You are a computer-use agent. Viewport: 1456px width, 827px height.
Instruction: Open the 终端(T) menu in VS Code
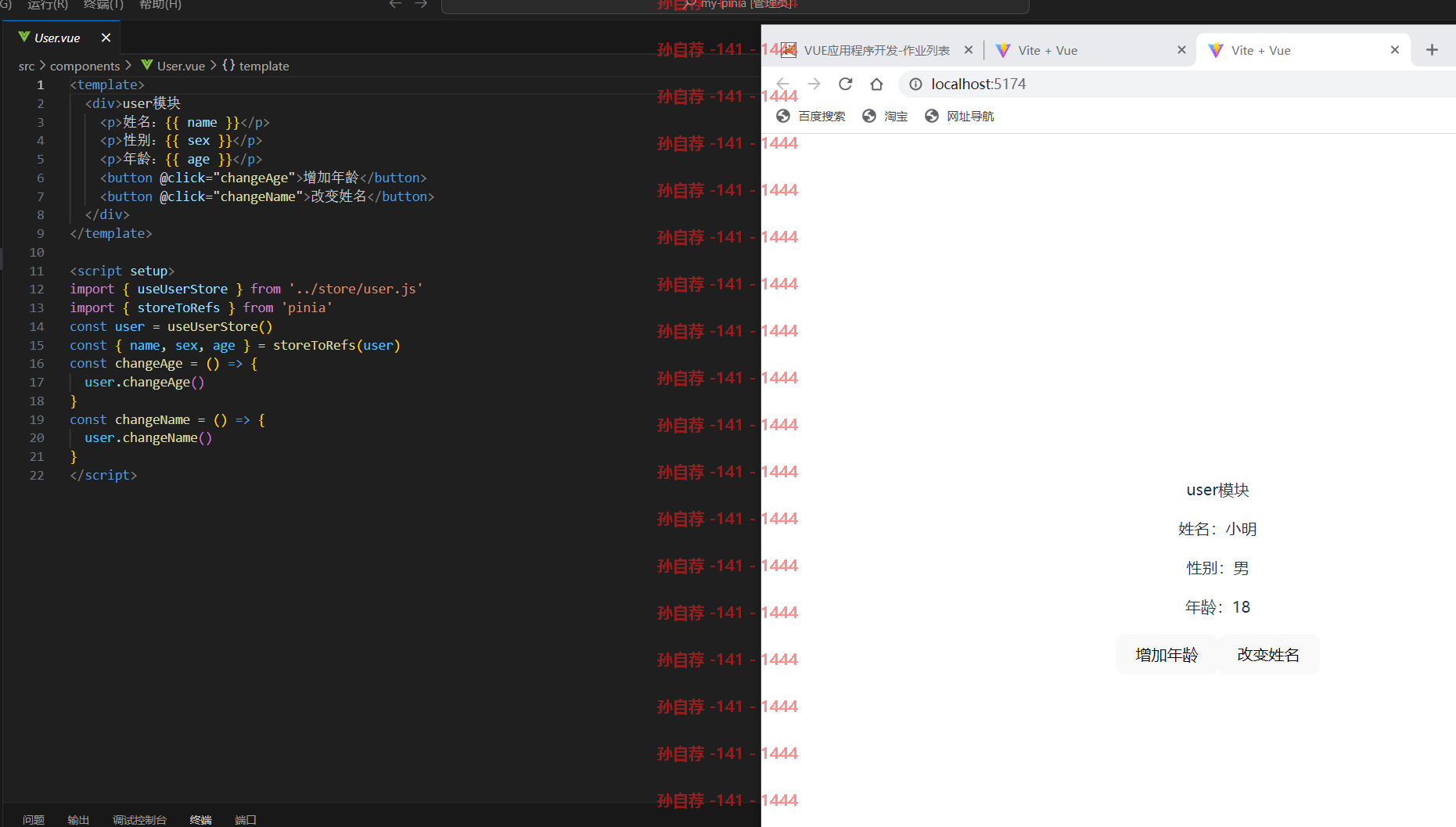click(x=103, y=5)
